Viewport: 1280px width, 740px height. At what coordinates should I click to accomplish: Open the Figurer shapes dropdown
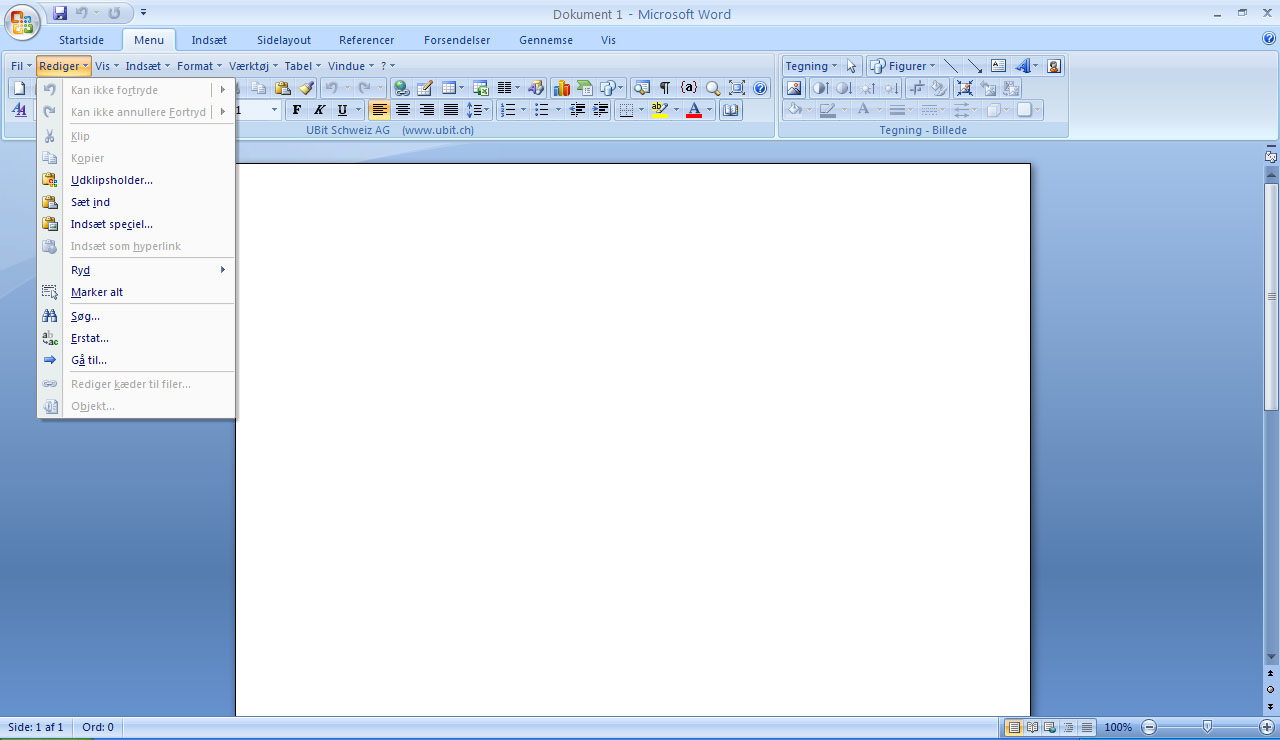902,66
